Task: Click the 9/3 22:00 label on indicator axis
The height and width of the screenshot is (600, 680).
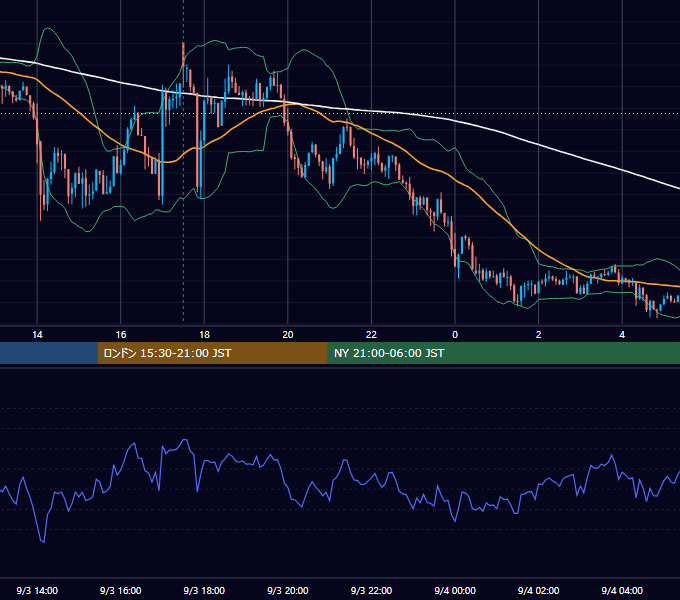Action: pyautogui.click(x=371, y=590)
